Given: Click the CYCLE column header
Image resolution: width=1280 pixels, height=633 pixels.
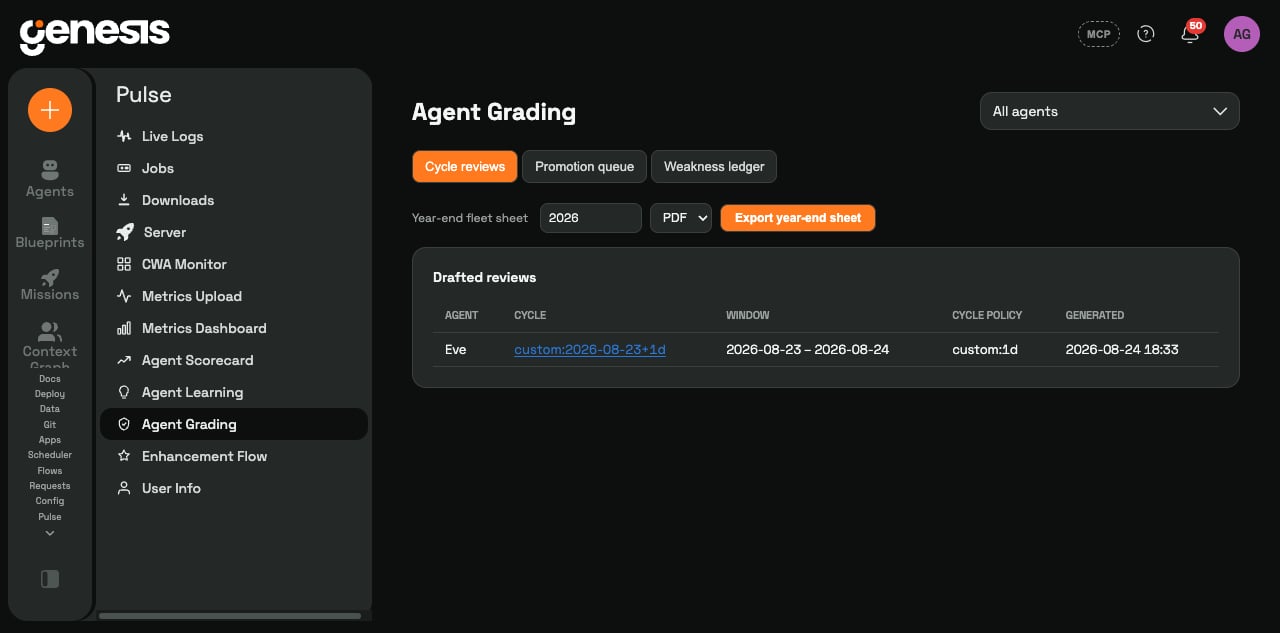Looking at the screenshot, I should pos(530,315).
